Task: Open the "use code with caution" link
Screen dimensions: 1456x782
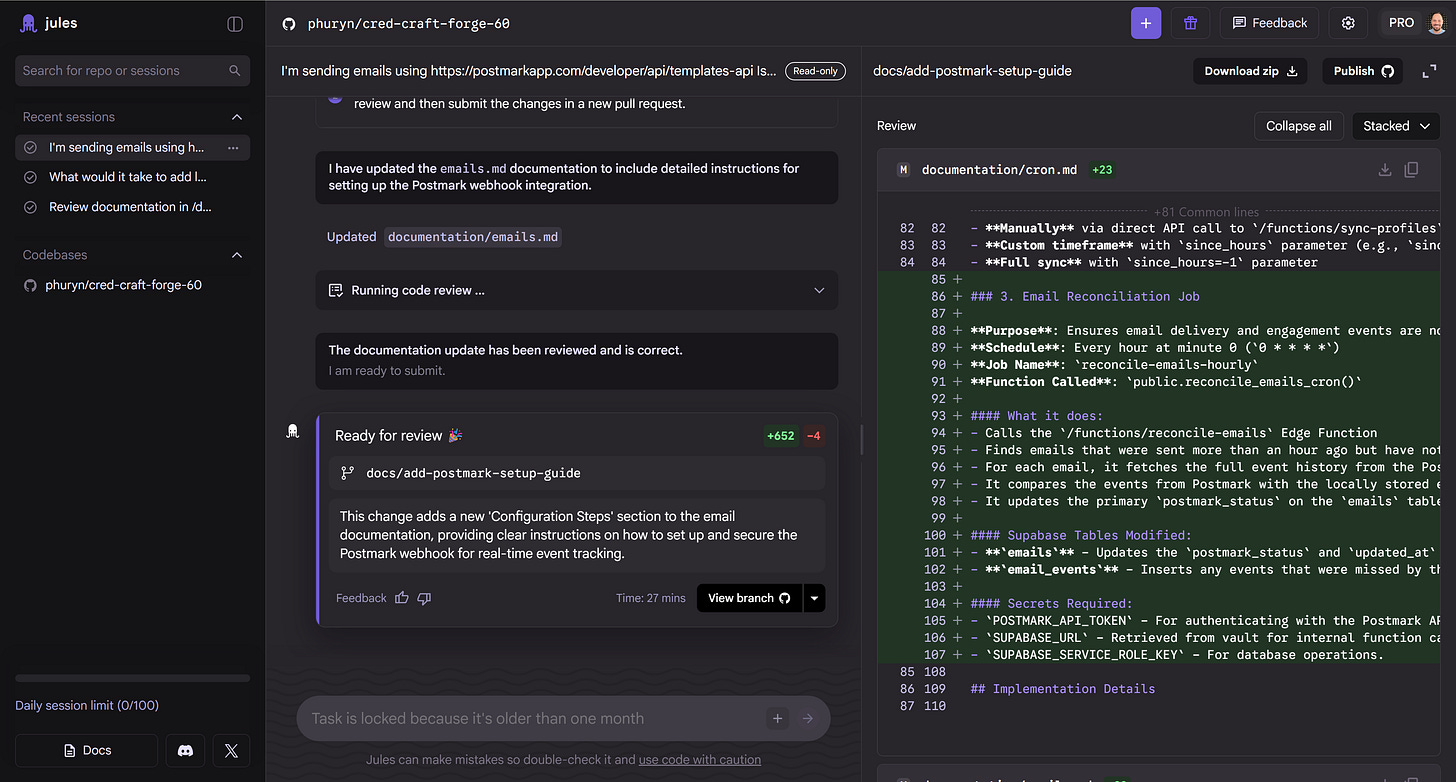Action: coord(700,760)
